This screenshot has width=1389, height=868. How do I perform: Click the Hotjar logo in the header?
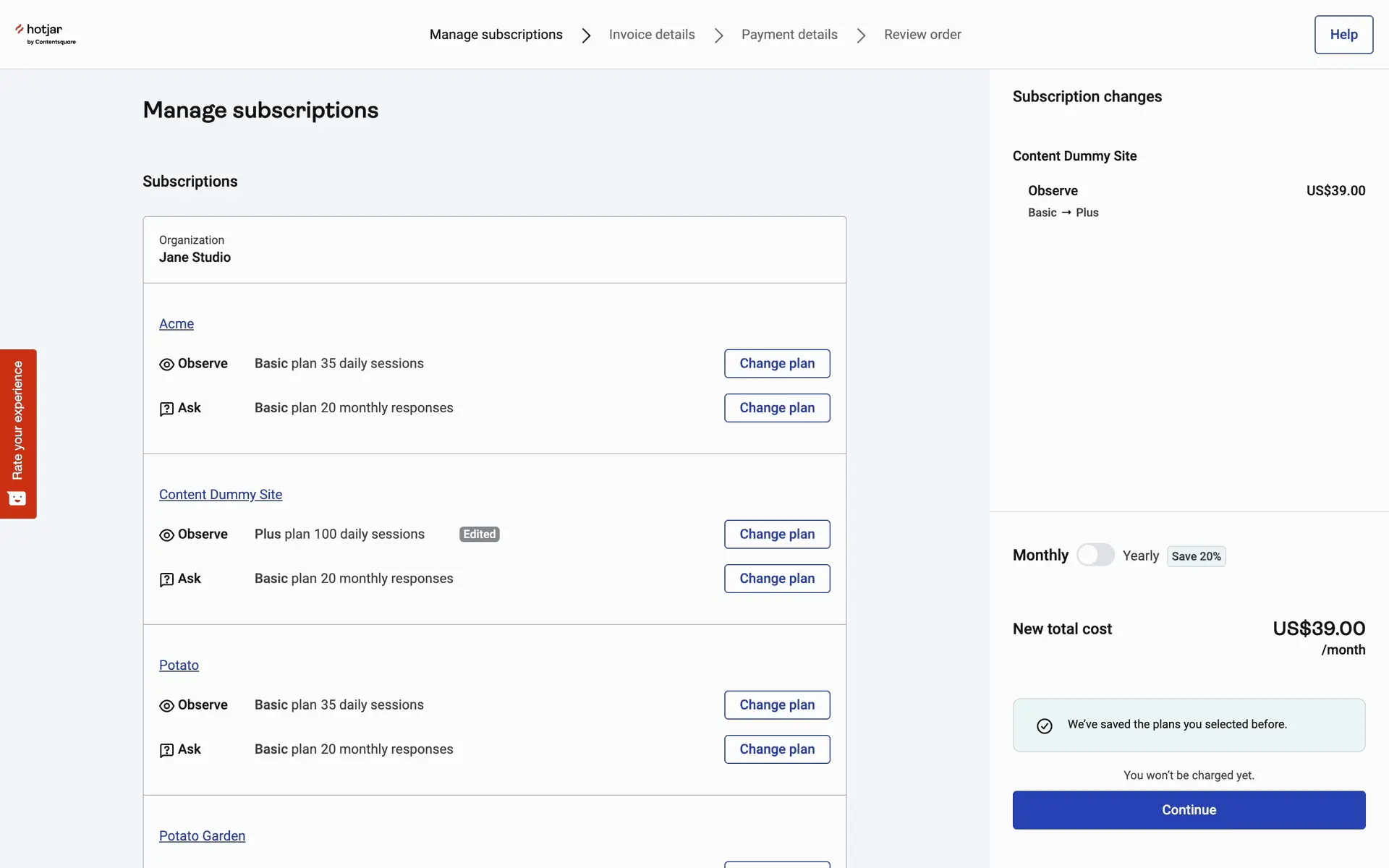coord(45,33)
